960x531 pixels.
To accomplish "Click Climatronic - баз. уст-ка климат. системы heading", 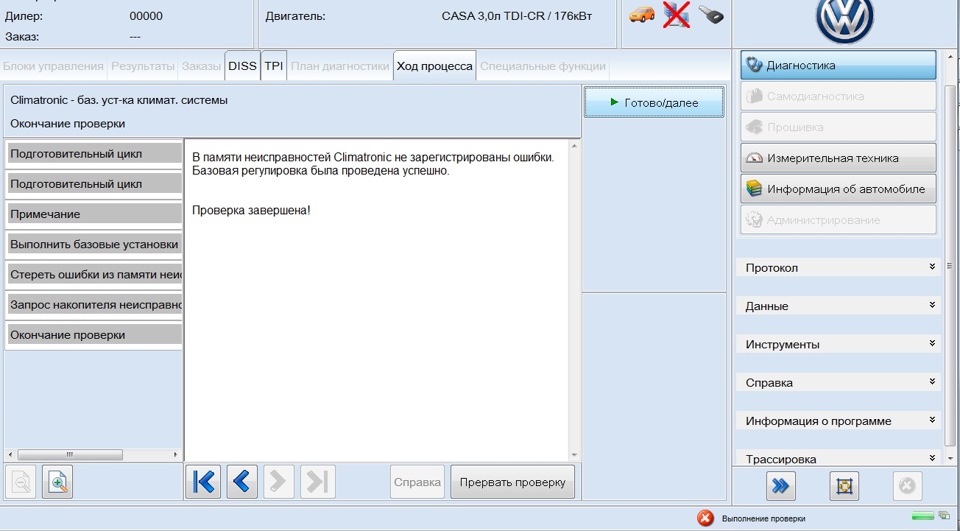I will click(x=119, y=100).
